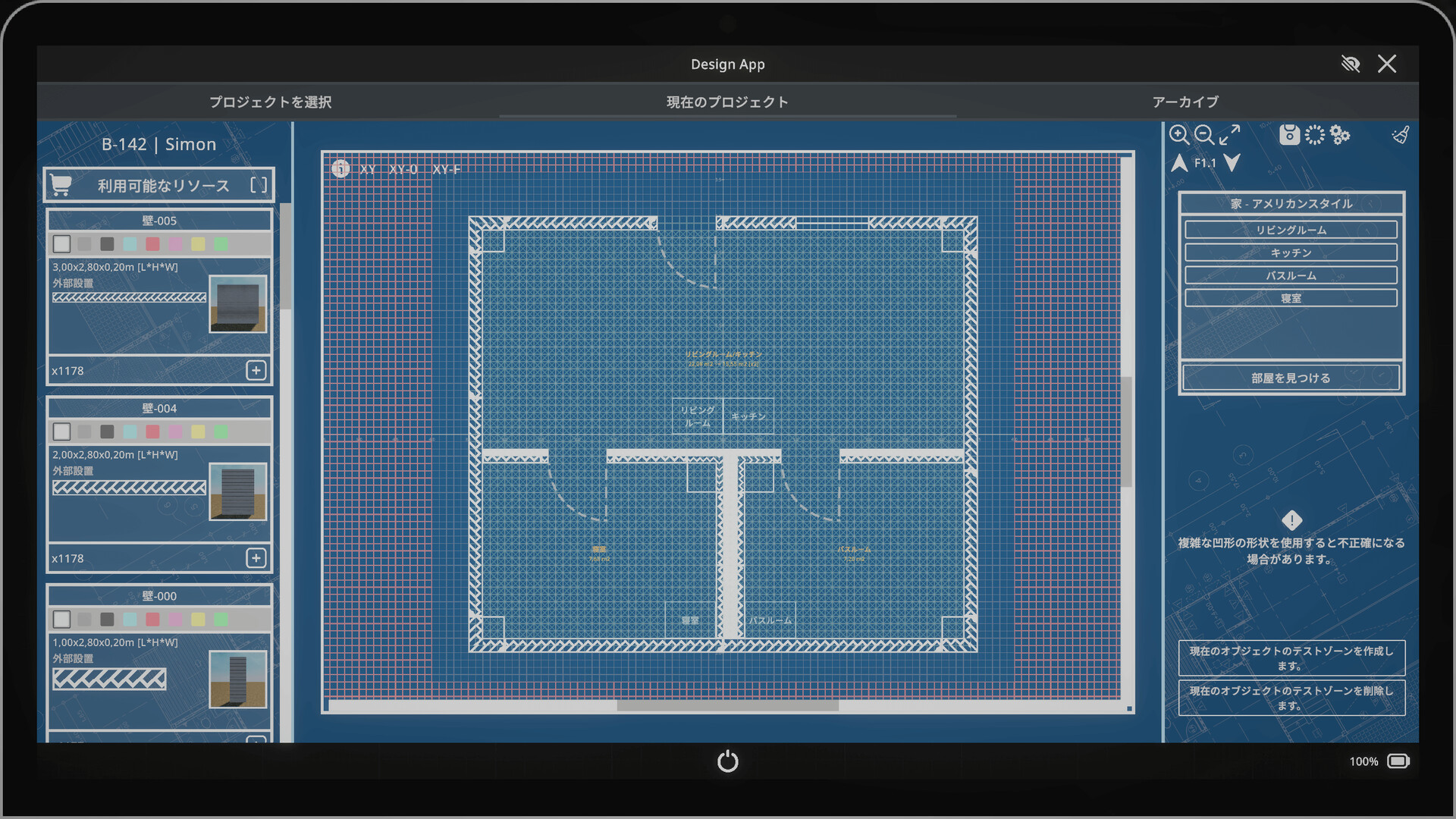Pick the green swatch for 壁-004
The width and height of the screenshot is (1456, 819).
coord(221,431)
